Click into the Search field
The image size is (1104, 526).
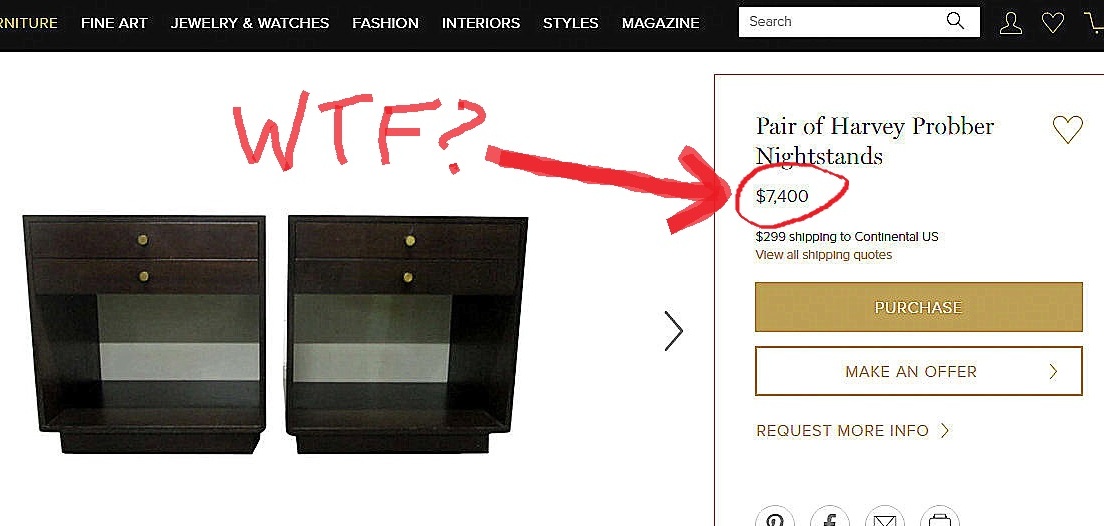tap(841, 22)
